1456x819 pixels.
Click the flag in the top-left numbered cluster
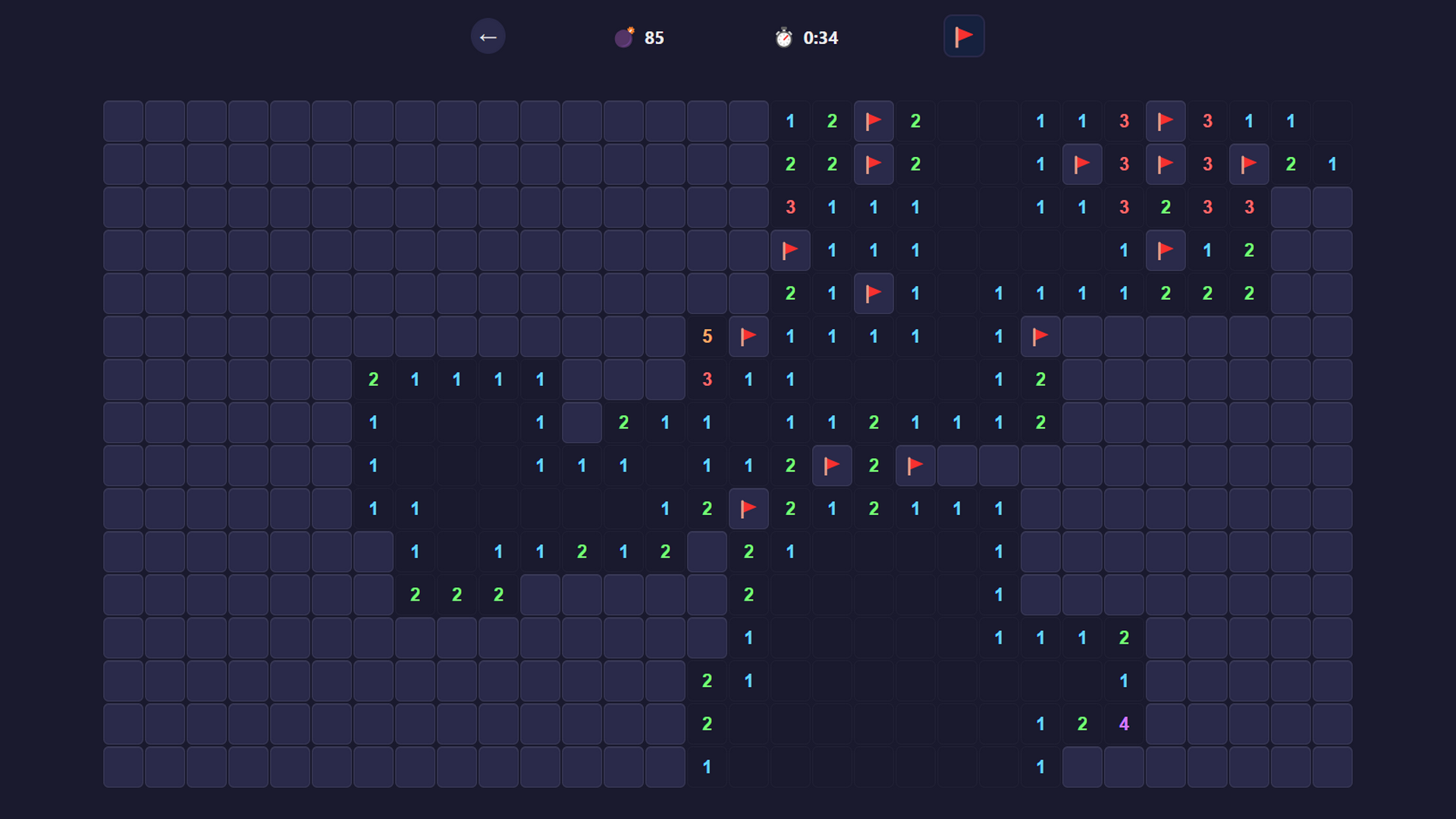[874, 121]
